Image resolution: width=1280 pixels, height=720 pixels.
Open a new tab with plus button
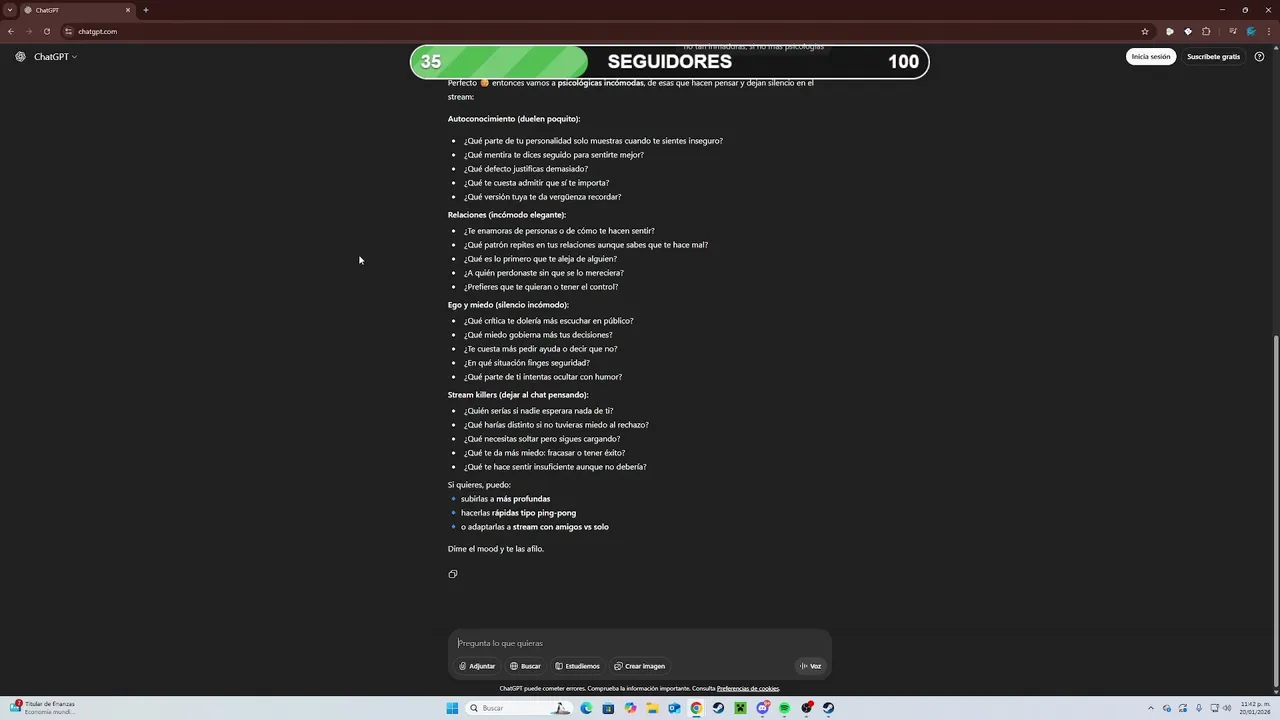146,10
